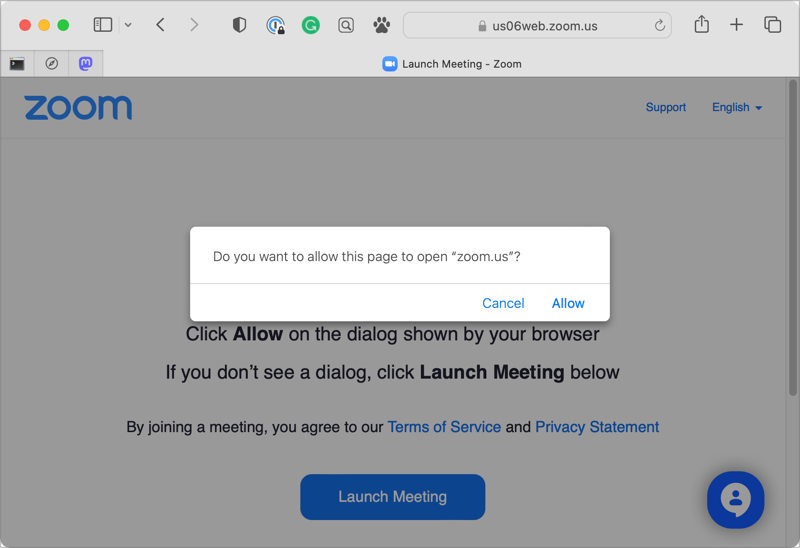Image resolution: width=800 pixels, height=548 pixels.
Task: Open the 1Password extension icon
Action: (275, 25)
